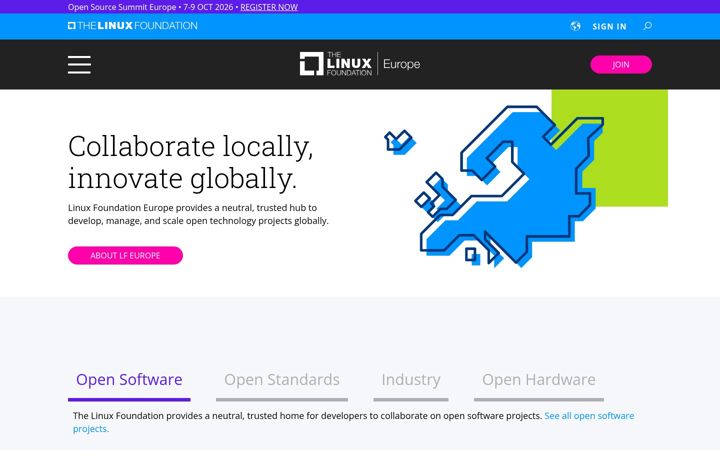Click SIGN IN

tap(609, 26)
